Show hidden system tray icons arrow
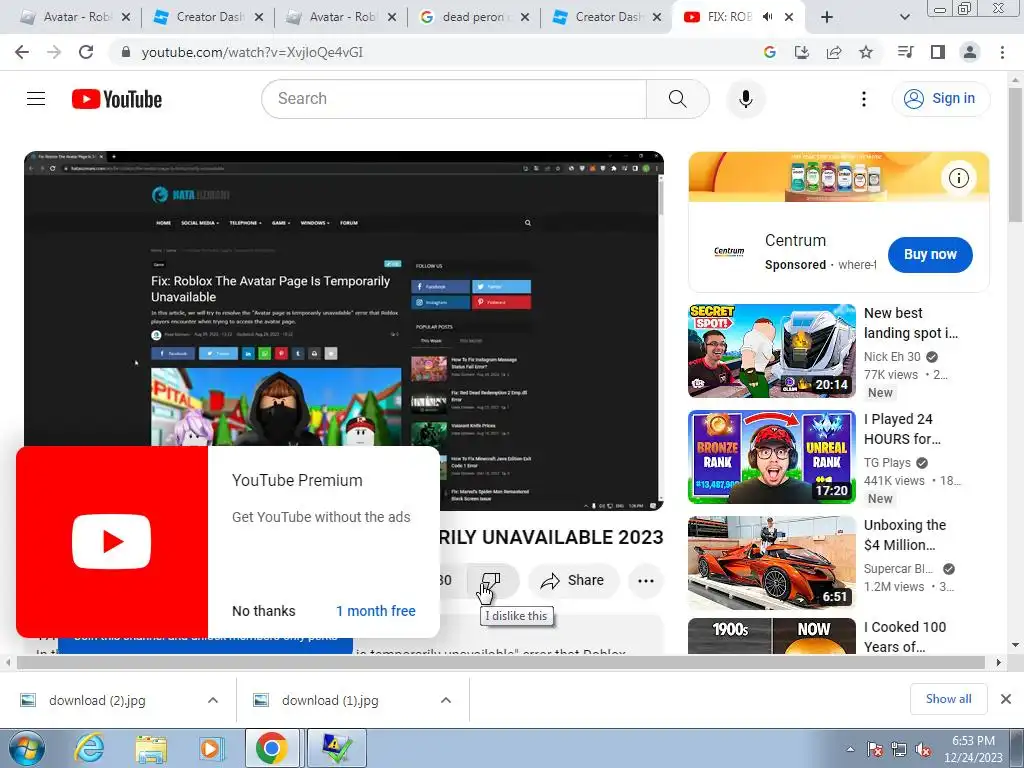 (x=850, y=749)
